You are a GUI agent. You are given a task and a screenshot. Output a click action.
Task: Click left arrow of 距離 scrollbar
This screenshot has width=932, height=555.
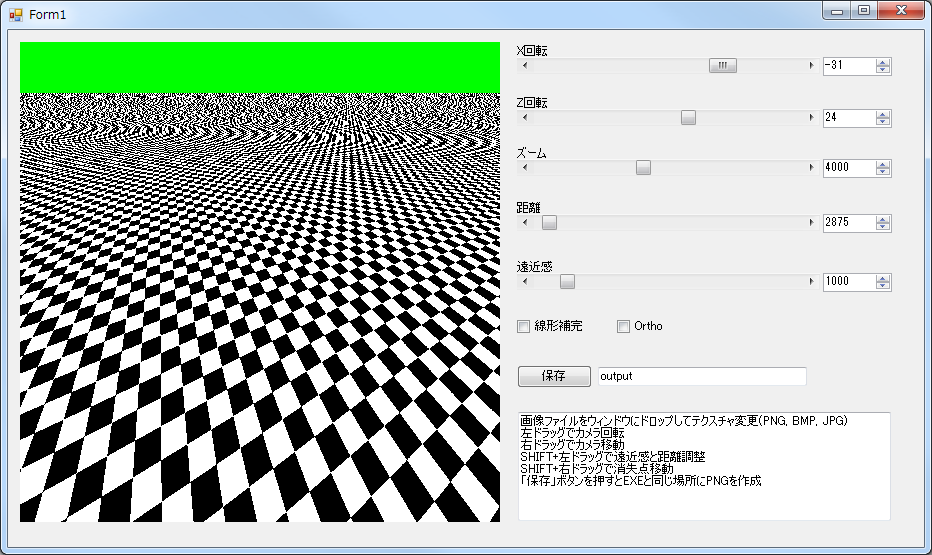pyautogui.click(x=524, y=222)
